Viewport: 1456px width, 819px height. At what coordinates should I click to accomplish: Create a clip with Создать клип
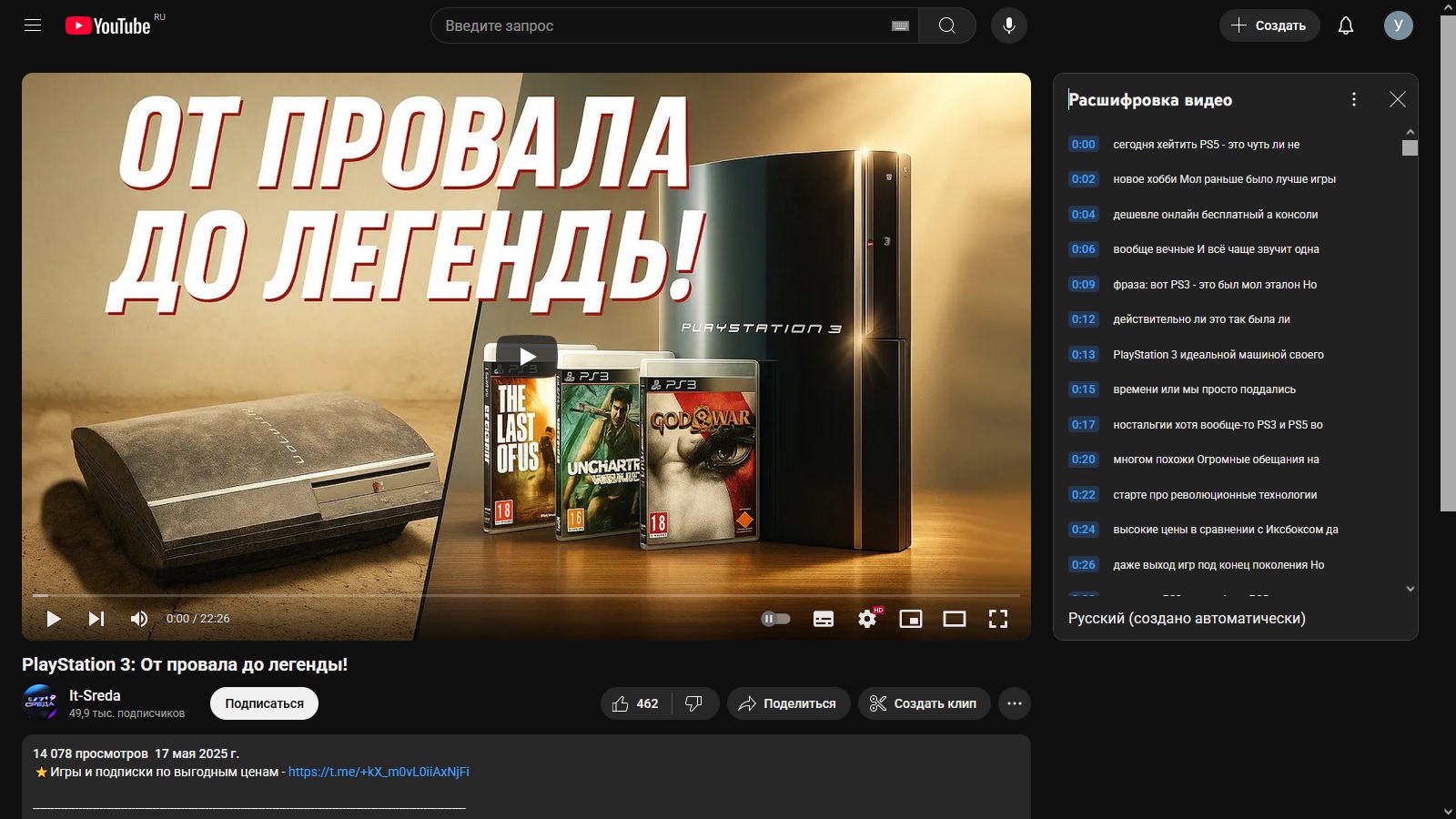pos(924,703)
